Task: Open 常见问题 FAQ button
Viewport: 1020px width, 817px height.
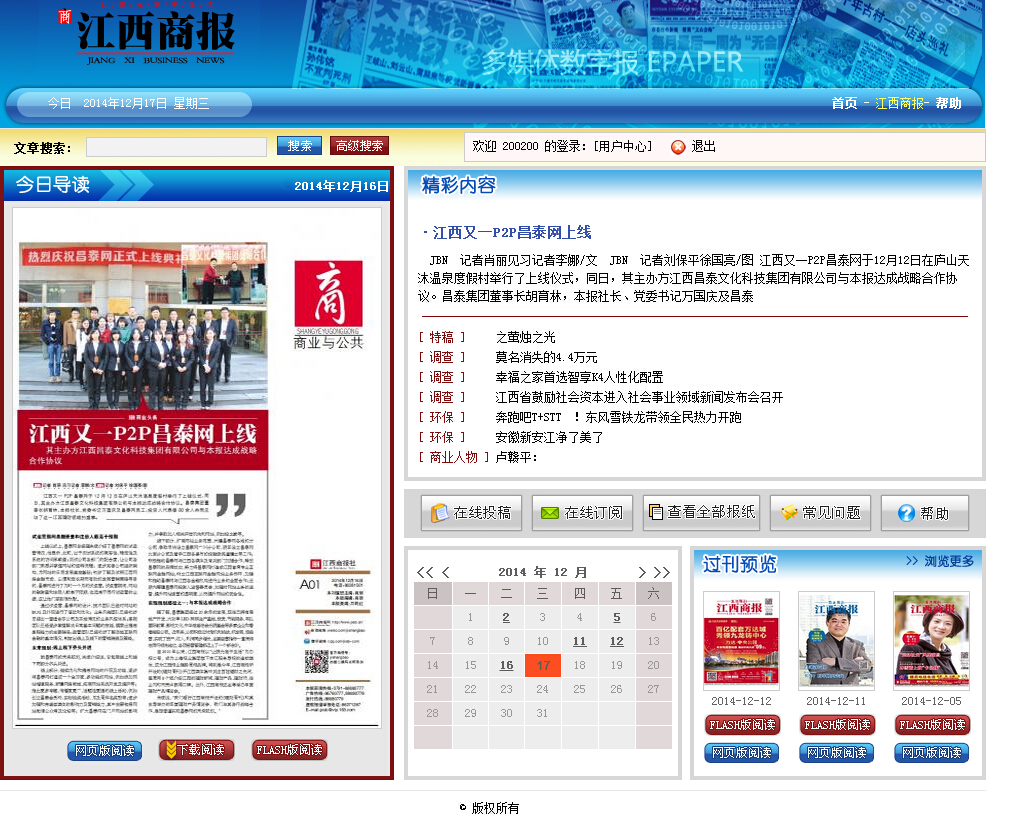Action: click(x=820, y=513)
